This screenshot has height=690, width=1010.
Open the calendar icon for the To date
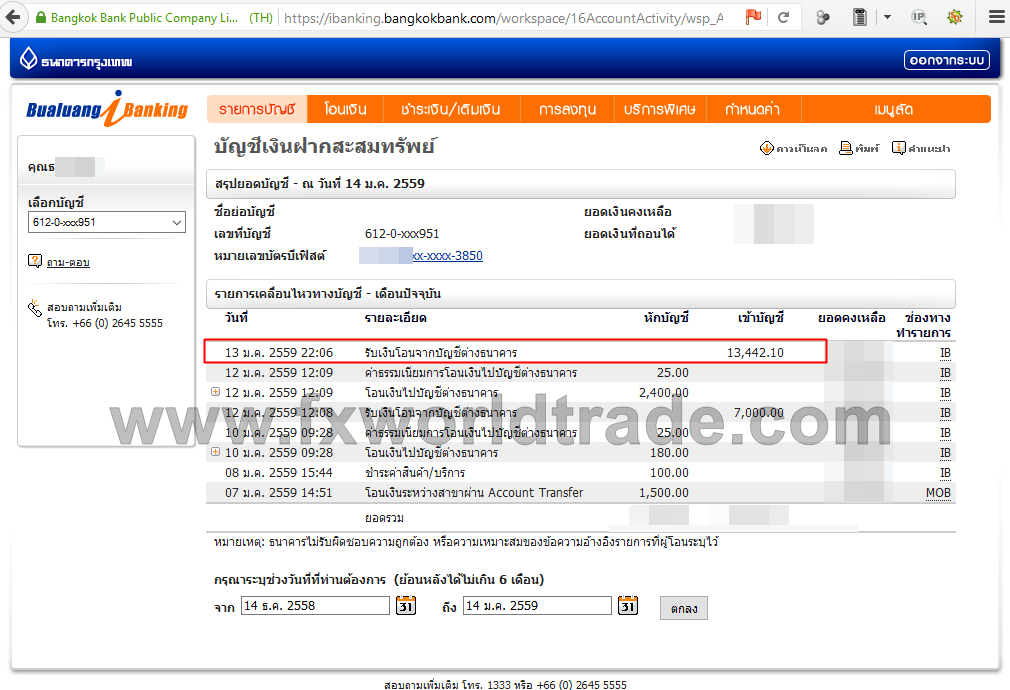pyautogui.click(x=628, y=606)
